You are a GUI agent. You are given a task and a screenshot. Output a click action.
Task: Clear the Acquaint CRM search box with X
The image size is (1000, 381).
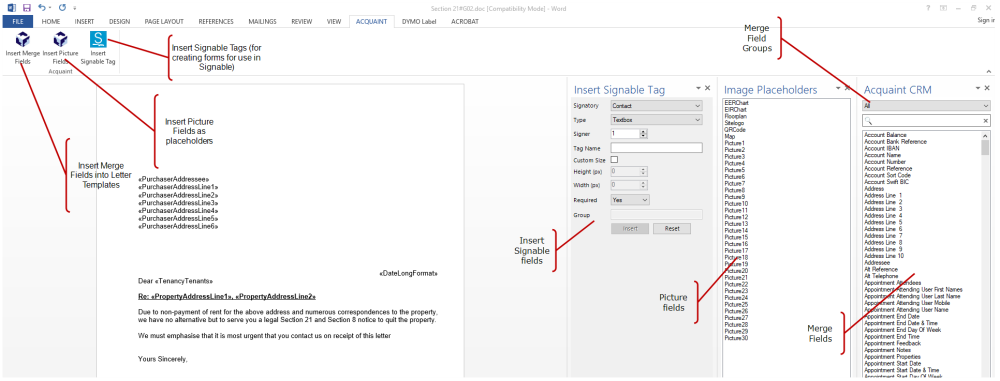tap(985, 121)
